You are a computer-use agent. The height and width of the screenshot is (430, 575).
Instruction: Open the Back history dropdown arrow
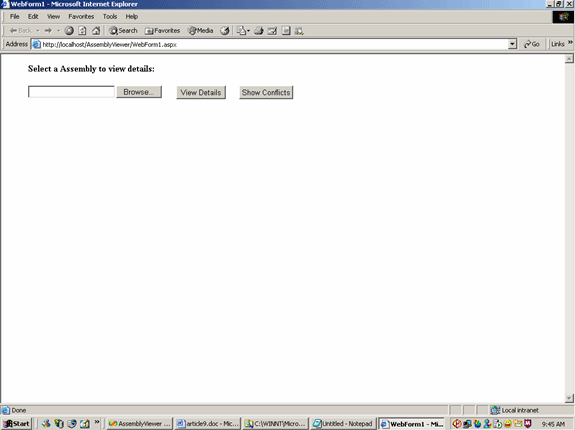point(37,31)
